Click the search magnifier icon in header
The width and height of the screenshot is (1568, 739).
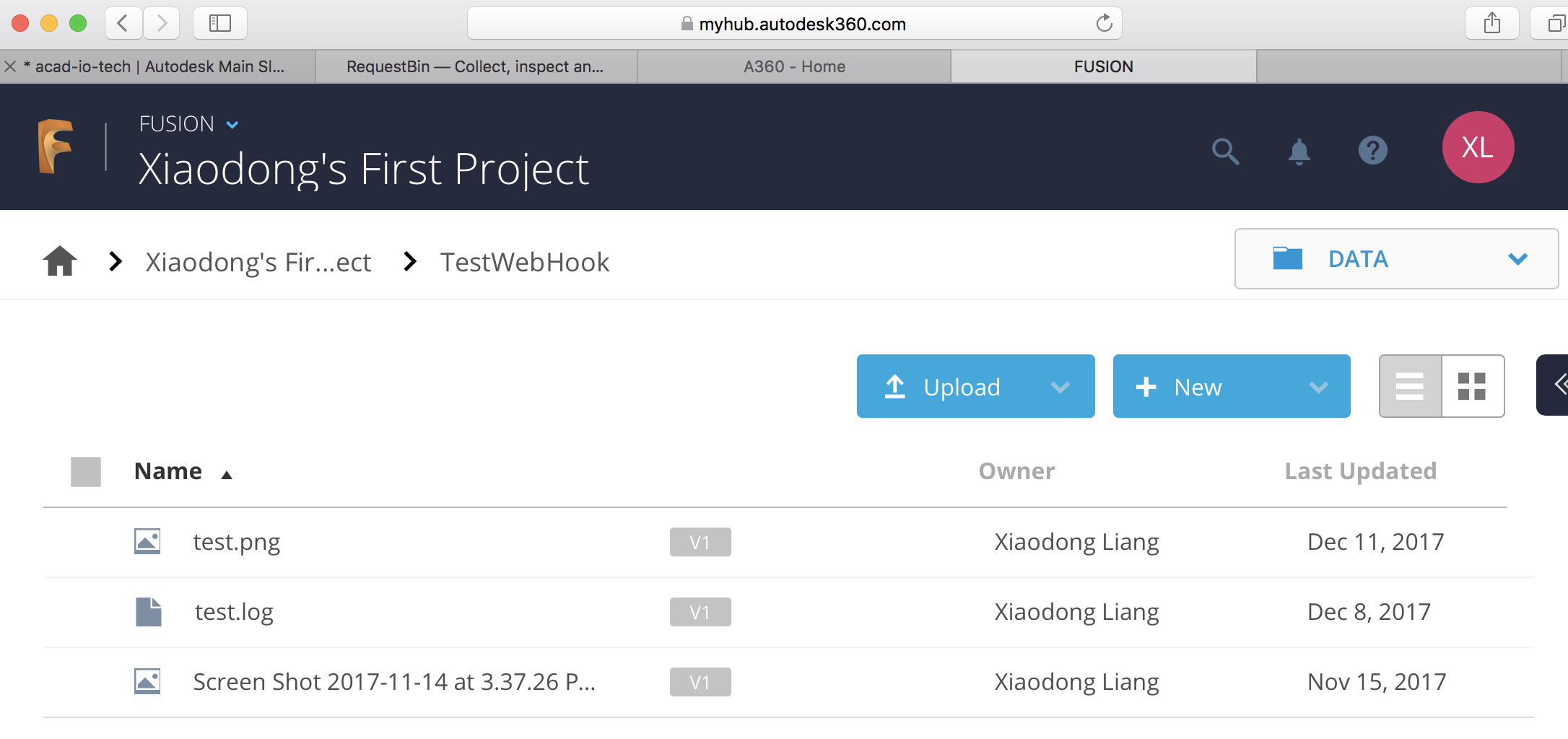point(1224,151)
